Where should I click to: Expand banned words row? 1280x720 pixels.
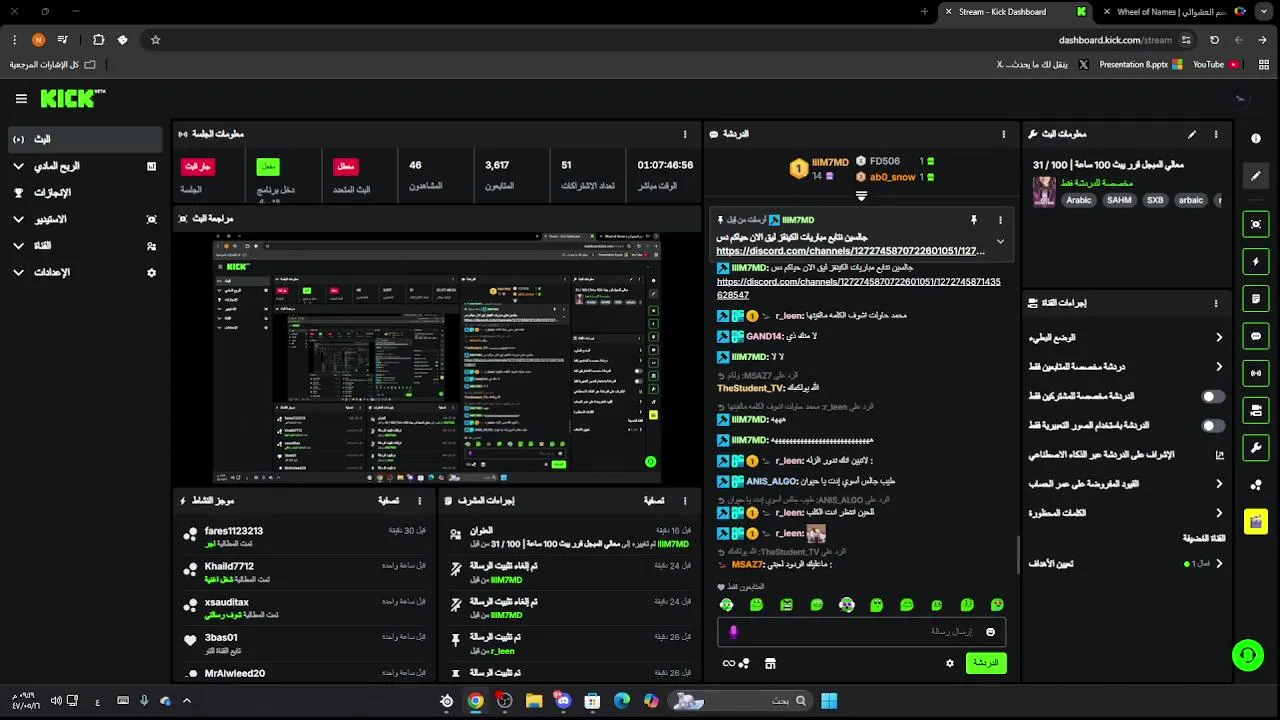pos(1126,513)
